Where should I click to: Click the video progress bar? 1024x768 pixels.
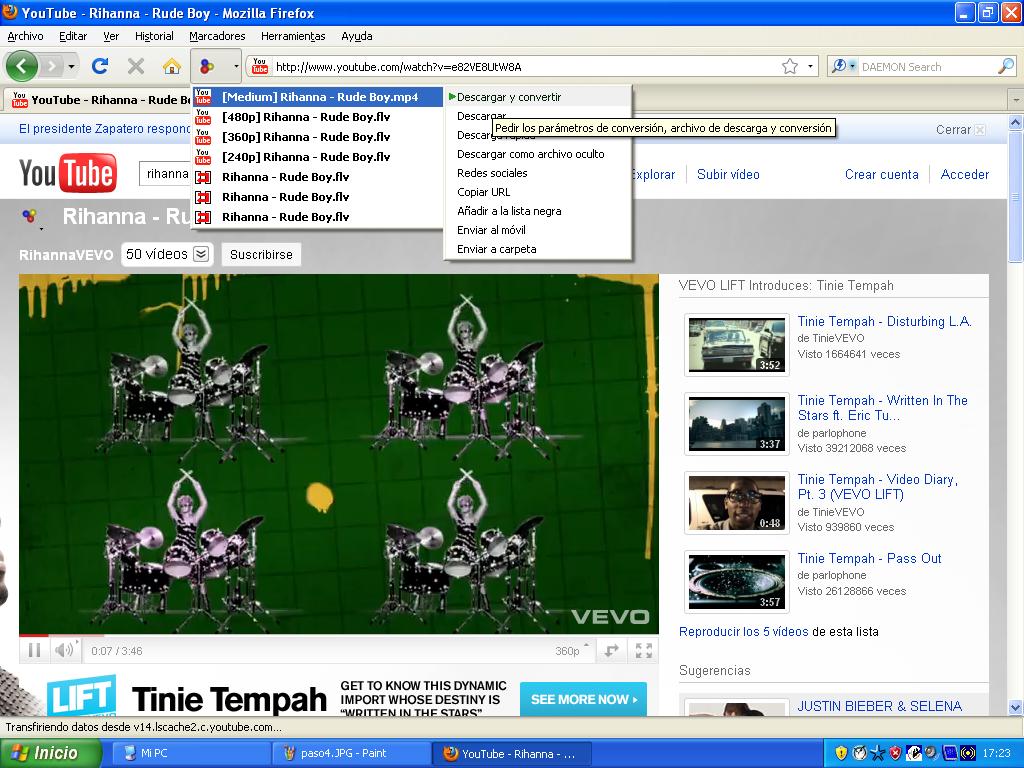[338, 635]
